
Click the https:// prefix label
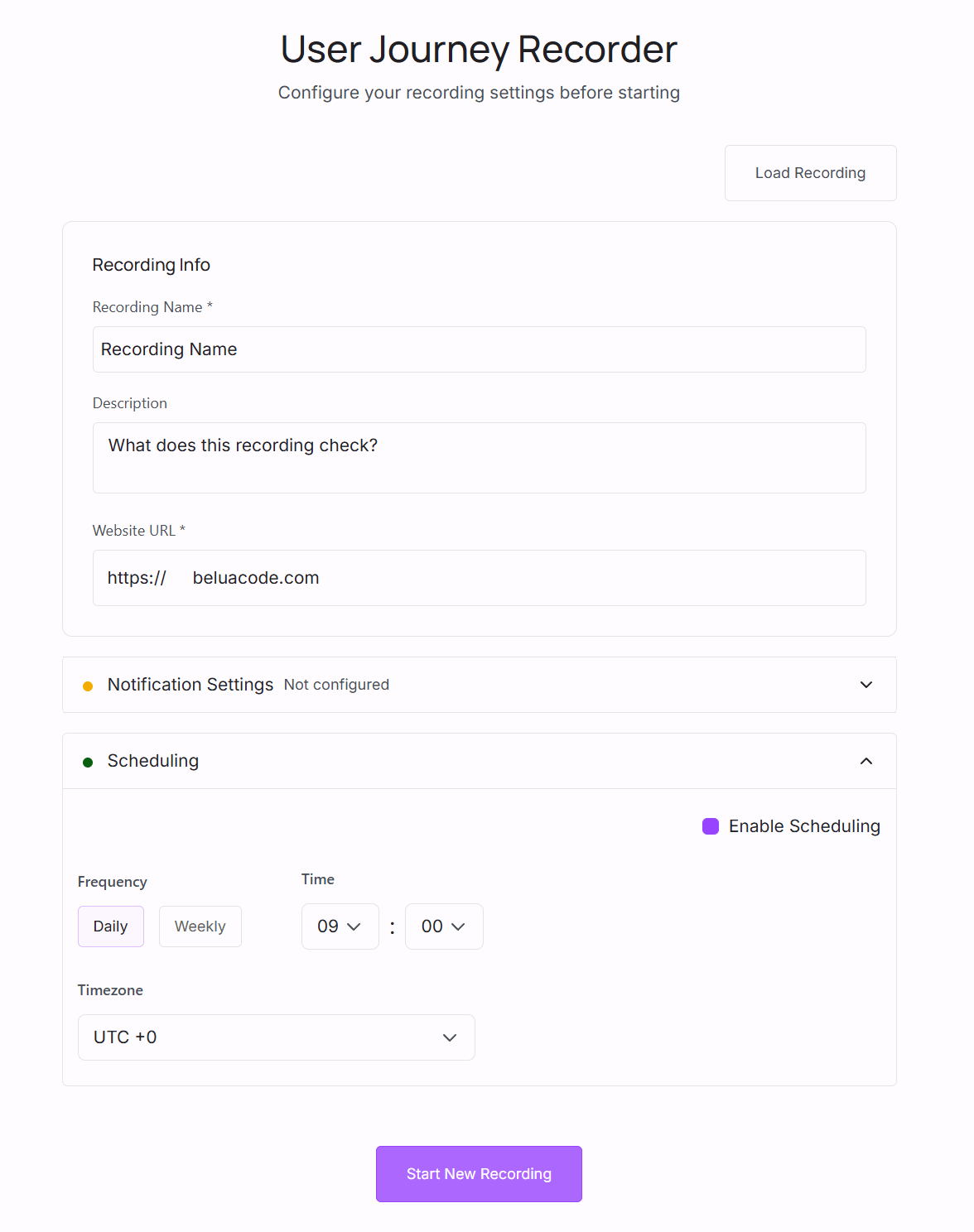click(137, 578)
